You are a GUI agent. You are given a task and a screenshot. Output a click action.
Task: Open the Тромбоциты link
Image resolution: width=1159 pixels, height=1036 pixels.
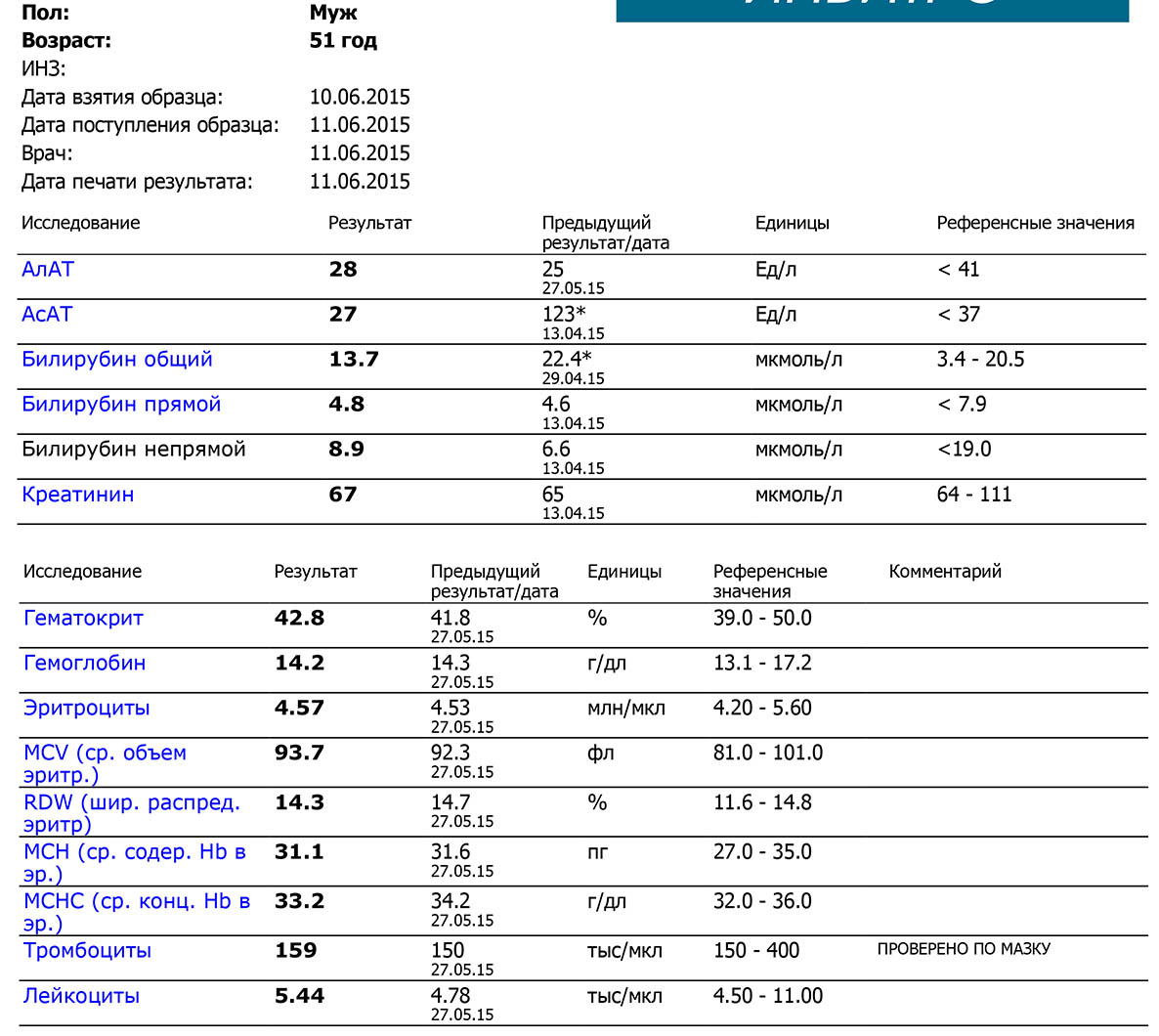point(88,951)
